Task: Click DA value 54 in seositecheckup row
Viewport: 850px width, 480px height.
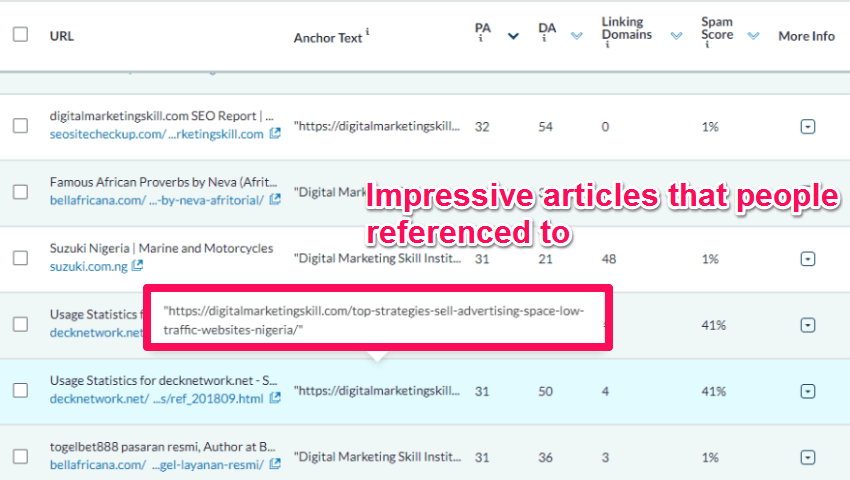Action: coord(545,126)
